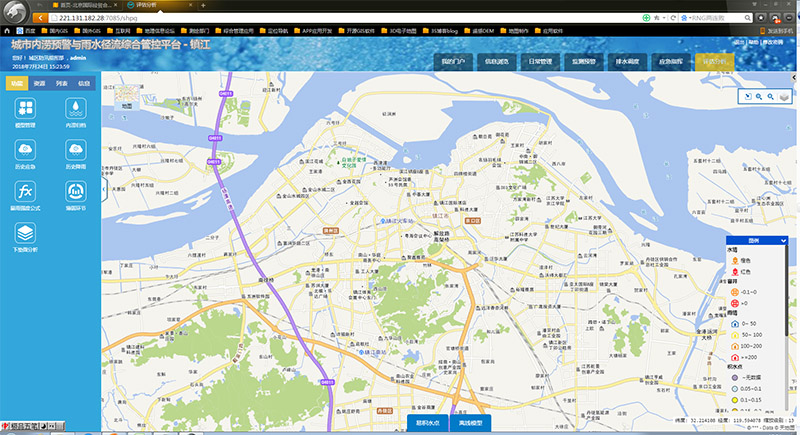Open the right cloud rainfall history icon
Viewport: 800px width, 435px height.
point(74,151)
